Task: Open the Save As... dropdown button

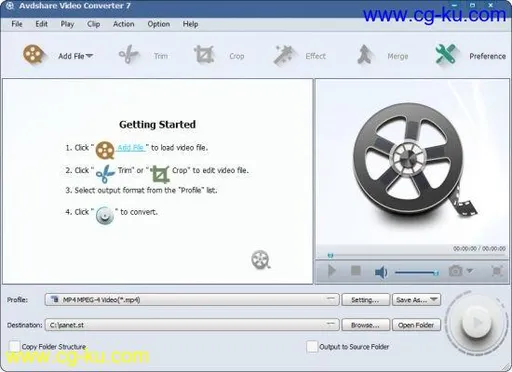Action: point(416,300)
